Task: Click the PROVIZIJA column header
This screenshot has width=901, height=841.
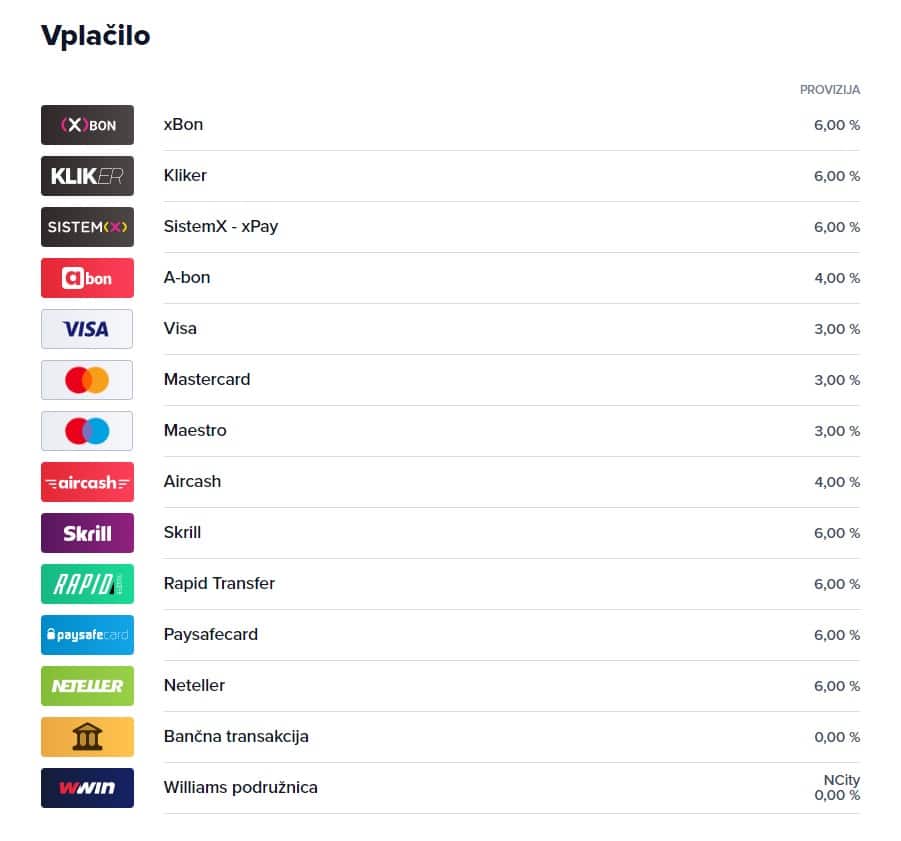Action: click(830, 90)
